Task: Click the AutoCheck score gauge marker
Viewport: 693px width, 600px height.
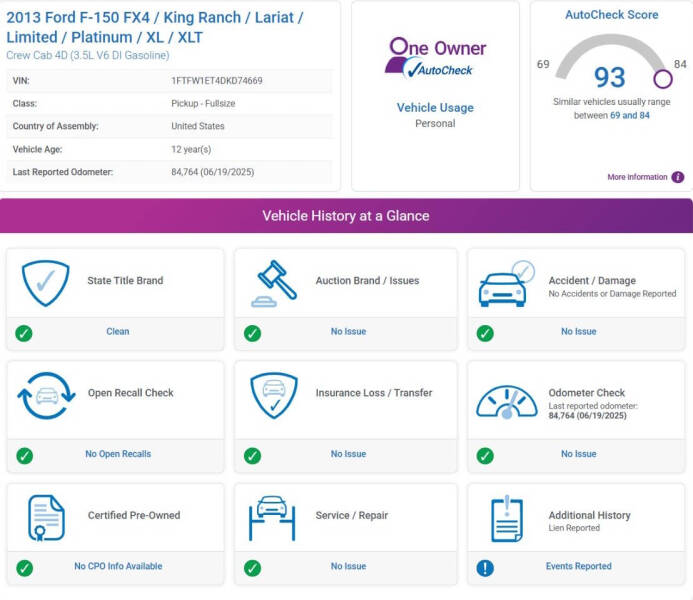Action: pyautogui.click(x=662, y=78)
